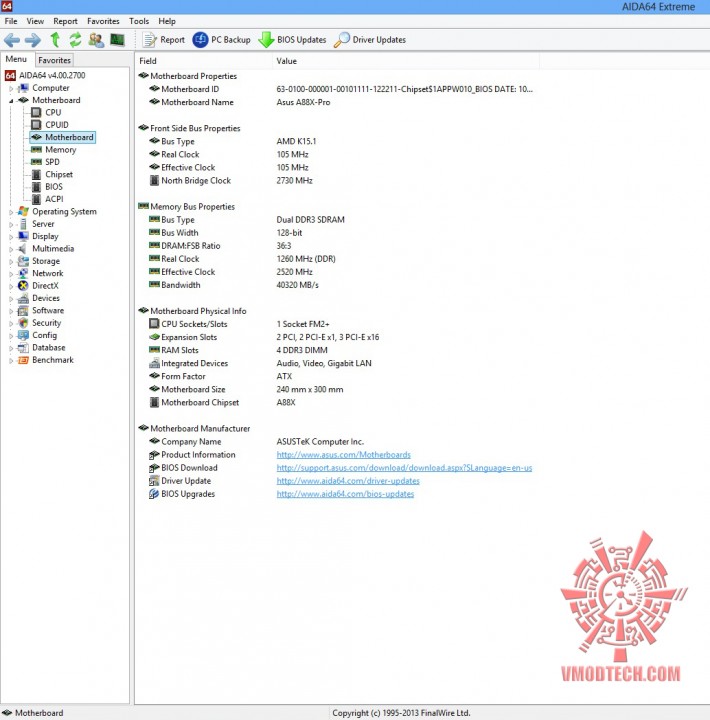Select the Motherboard Chipset row
This screenshot has height=720, width=710.
338,403
